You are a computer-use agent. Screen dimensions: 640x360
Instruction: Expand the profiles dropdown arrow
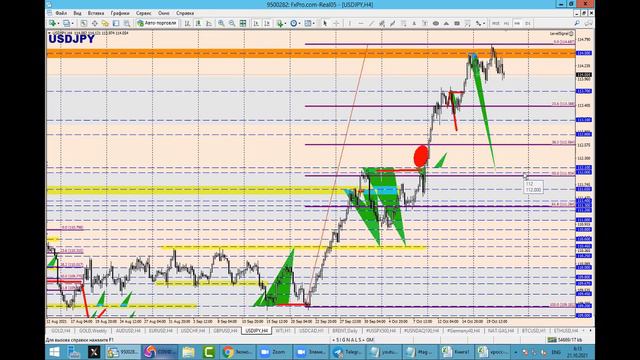(x=72, y=23)
